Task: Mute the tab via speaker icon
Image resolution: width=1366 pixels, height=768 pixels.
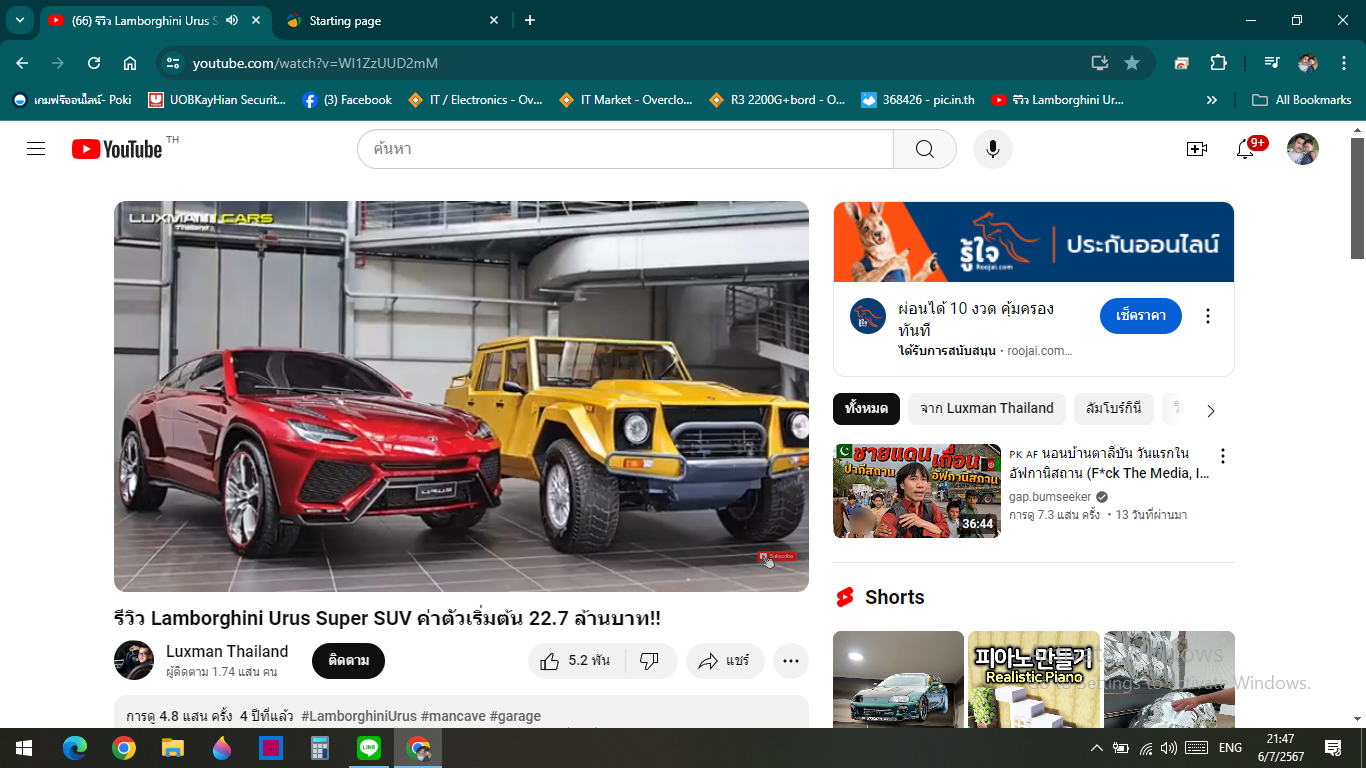Action: tap(232, 20)
